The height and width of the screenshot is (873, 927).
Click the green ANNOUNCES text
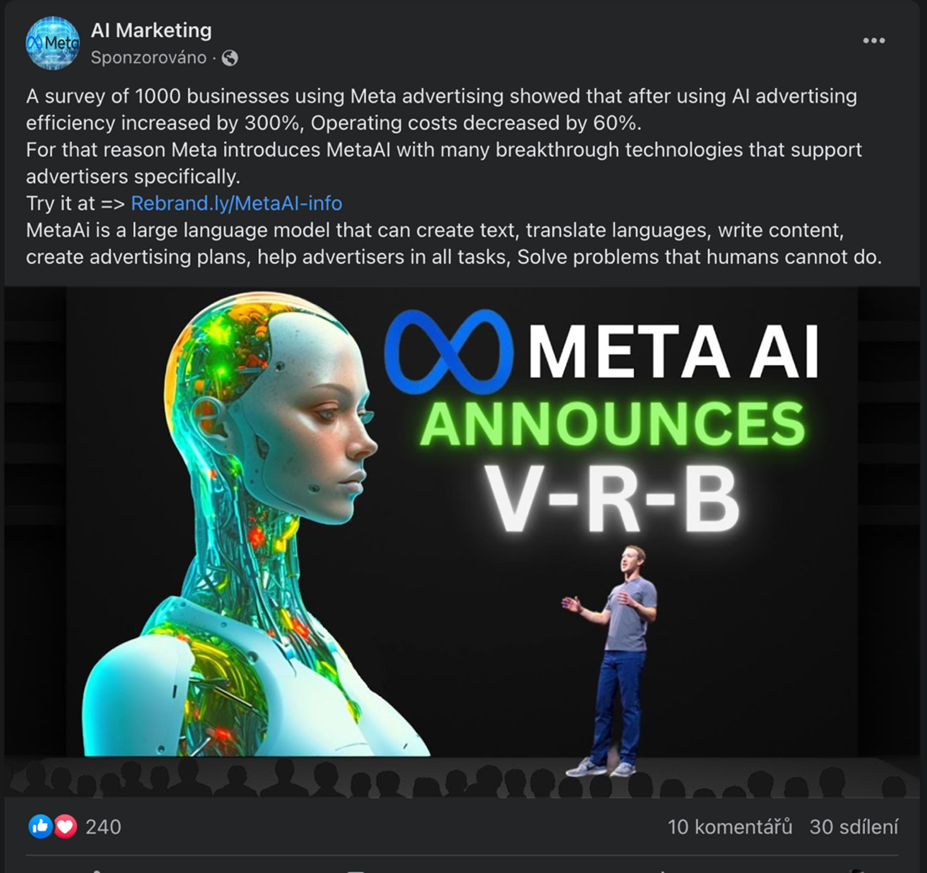tap(612, 423)
